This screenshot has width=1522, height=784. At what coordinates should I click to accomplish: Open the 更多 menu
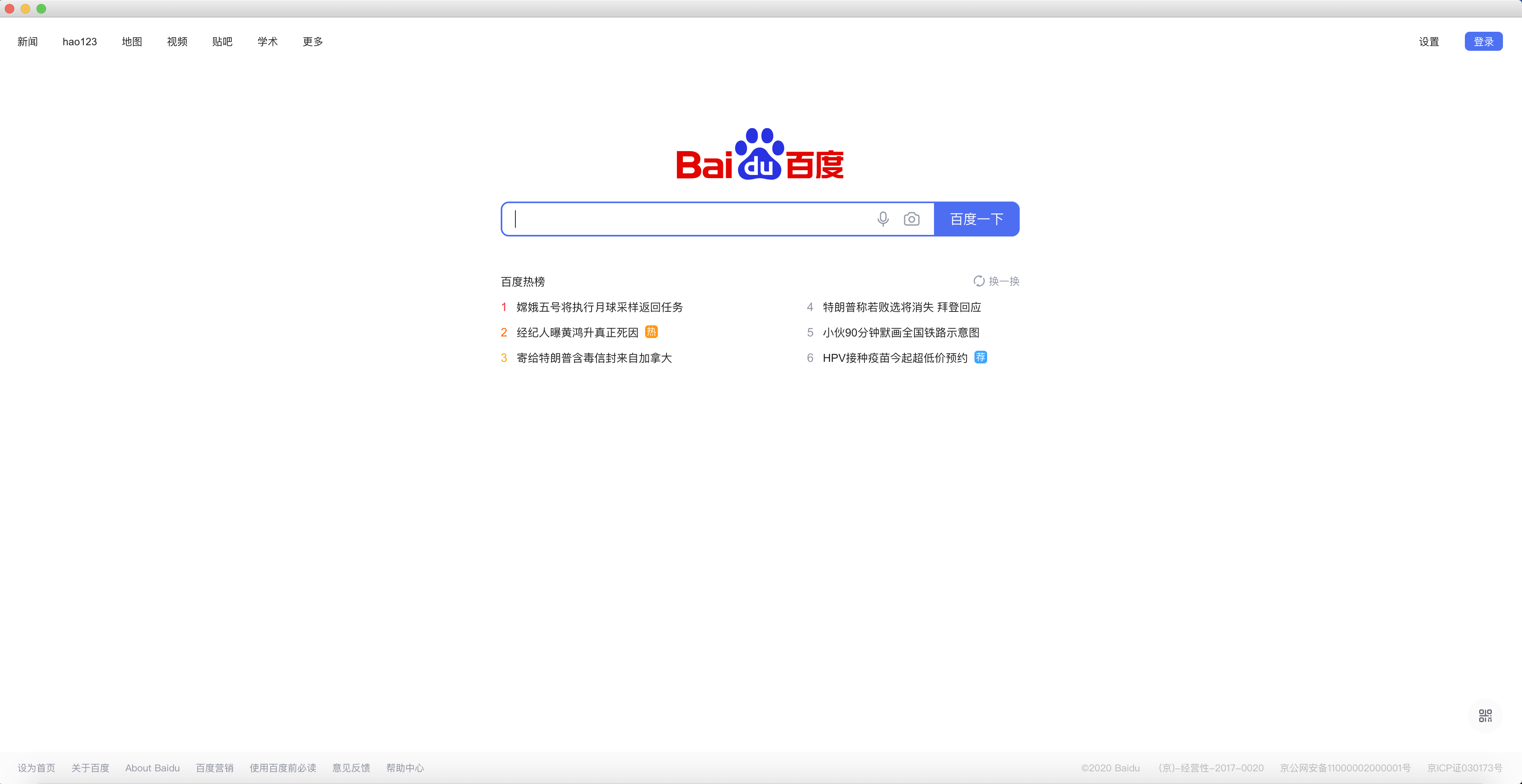[x=313, y=41]
